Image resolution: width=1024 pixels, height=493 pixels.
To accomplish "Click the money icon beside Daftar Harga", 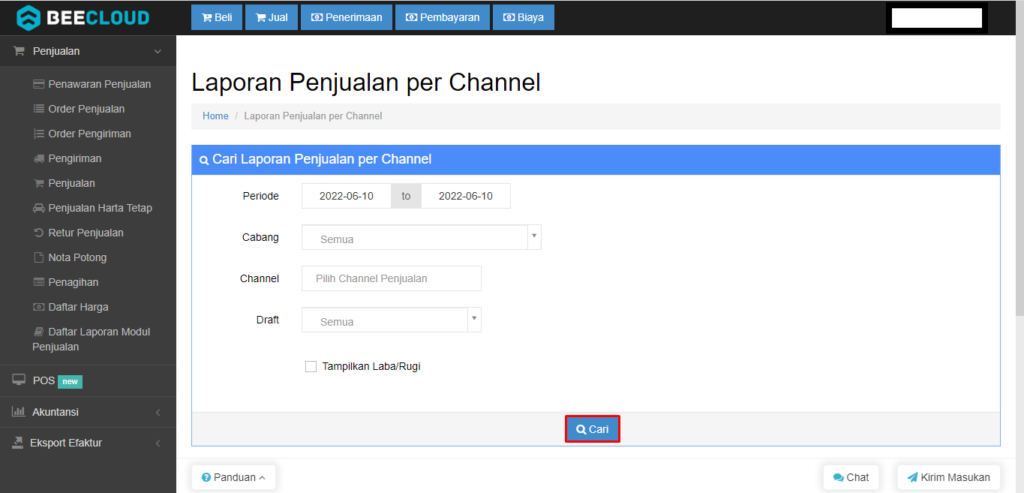I will pyautogui.click(x=39, y=307).
